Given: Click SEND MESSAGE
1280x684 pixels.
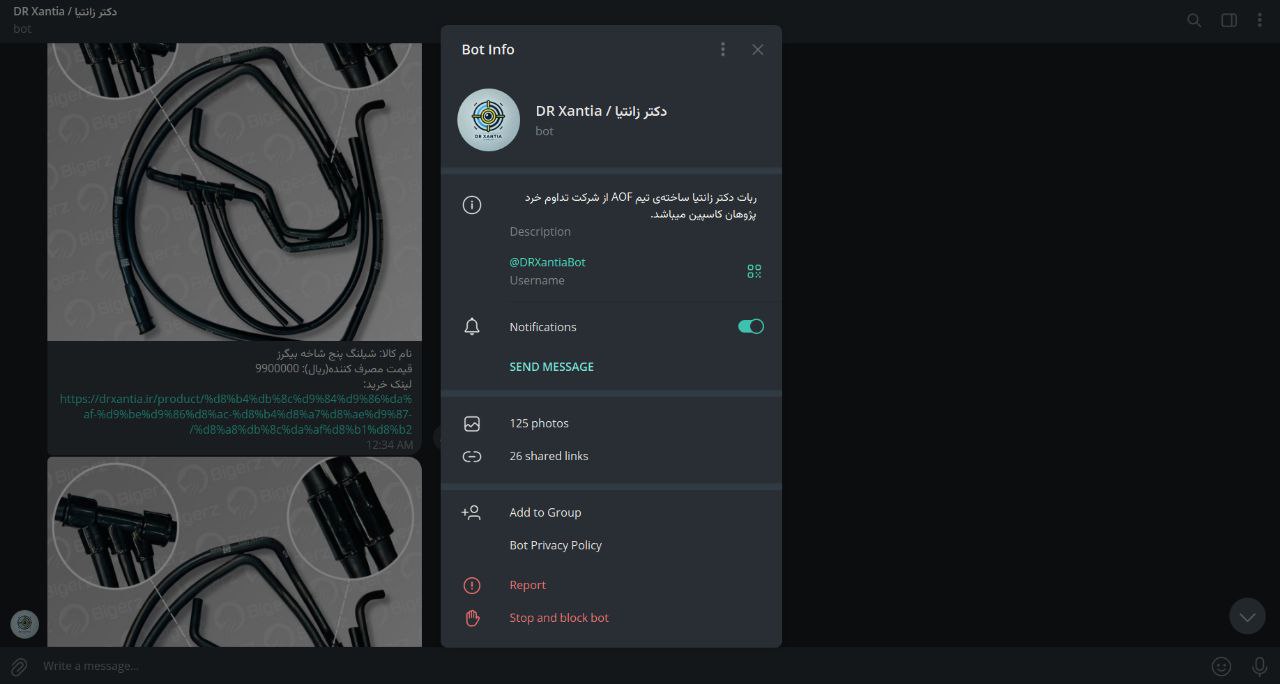Looking at the screenshot, I should pos(551,366).
